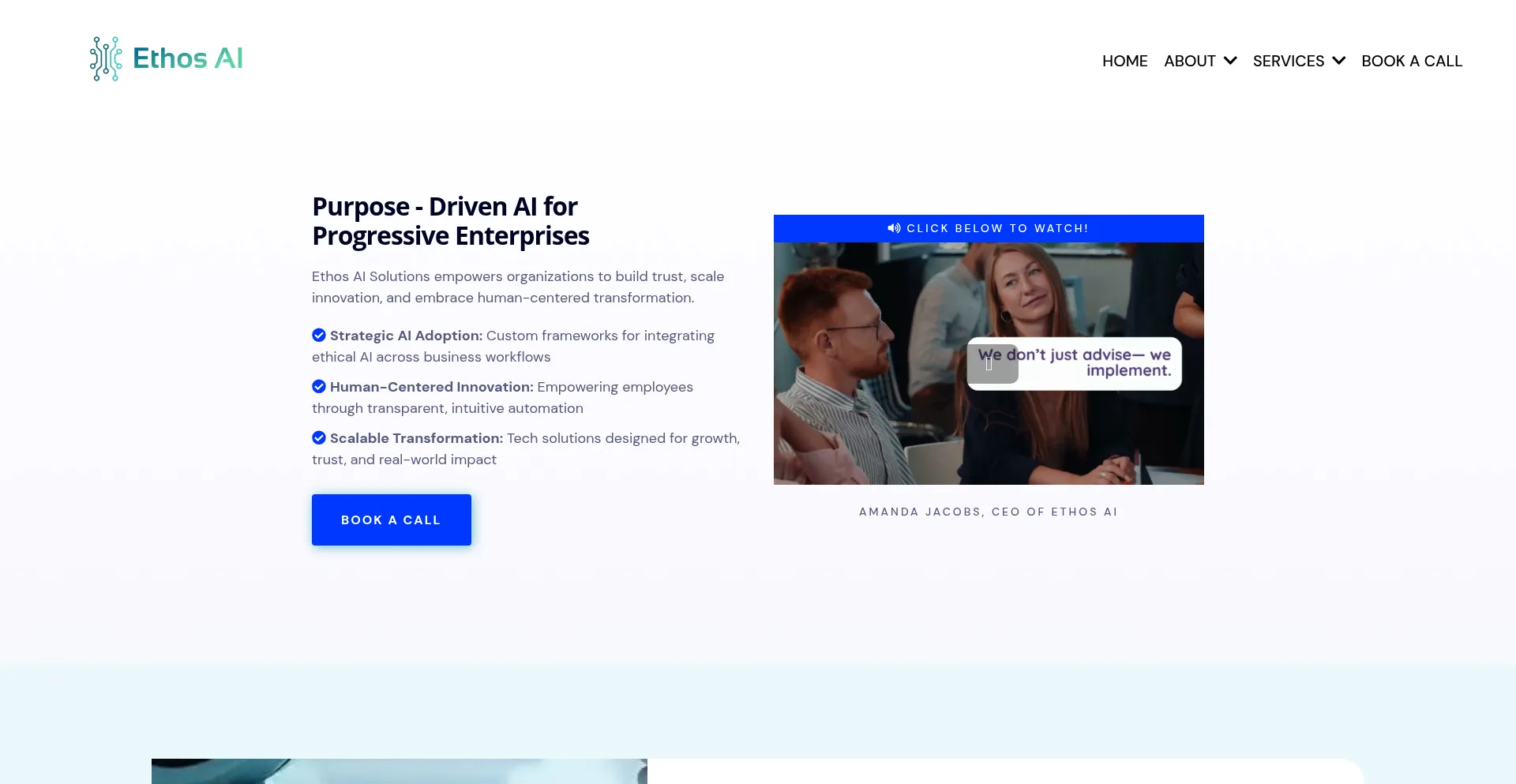Click the partially visible image at page bottom
The width and height of the screenshot is (1516, 784).
click(x=399, y=771)
